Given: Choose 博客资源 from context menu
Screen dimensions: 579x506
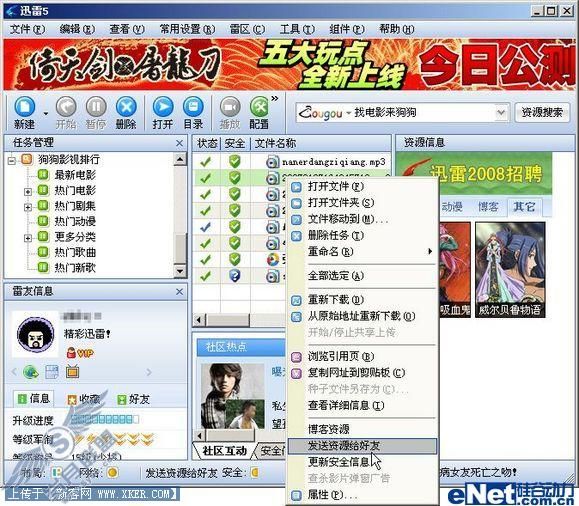Looking at the screenshot, I should (x=363, y=430).
